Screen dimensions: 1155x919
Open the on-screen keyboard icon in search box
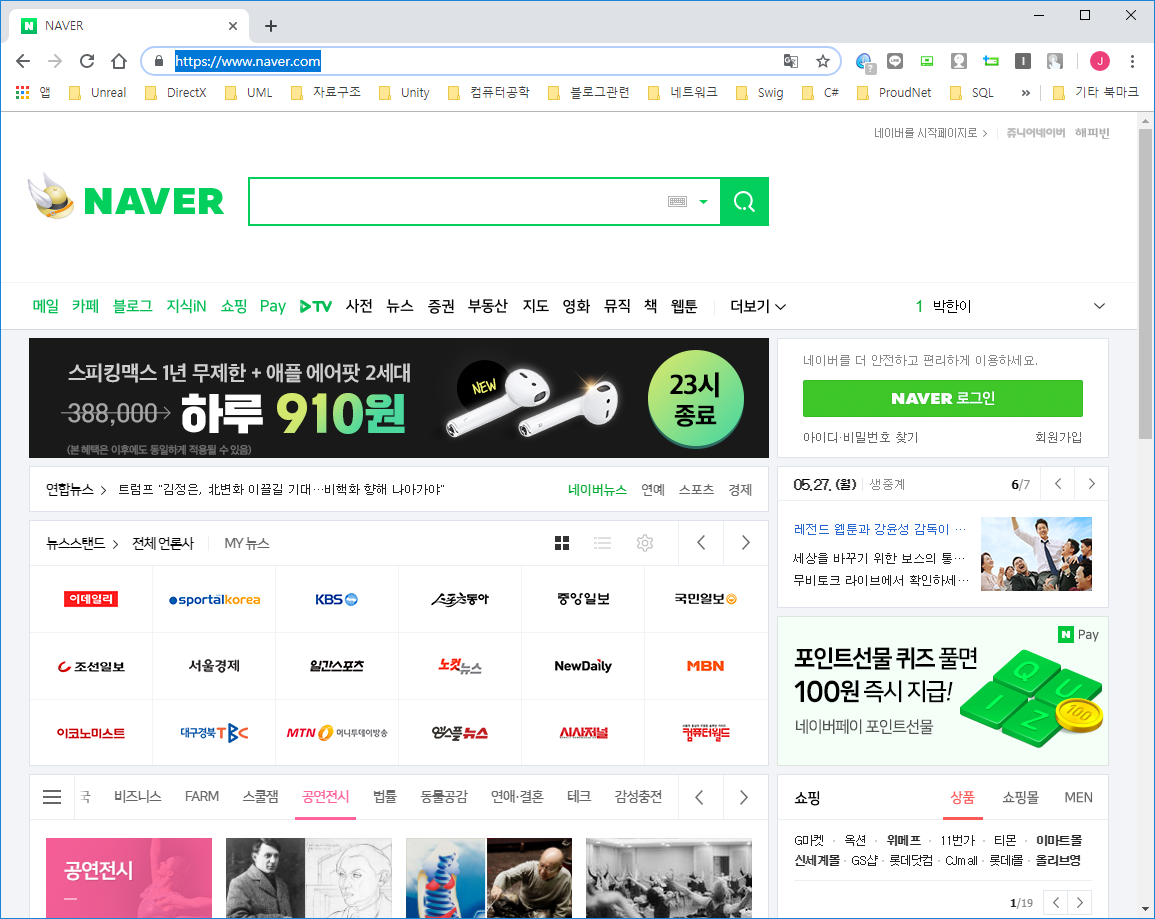tap(677, 202)
